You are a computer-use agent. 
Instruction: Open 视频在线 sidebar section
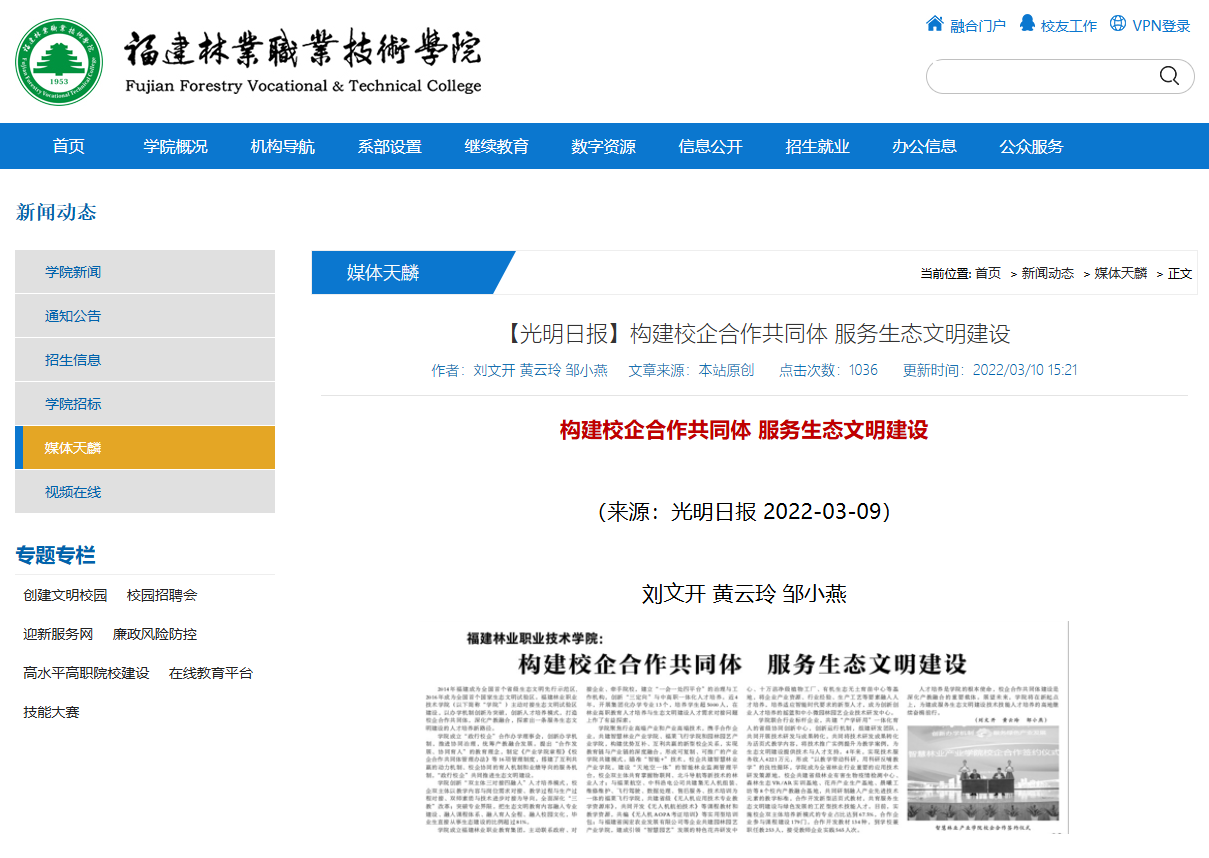[x=73, y=492]
